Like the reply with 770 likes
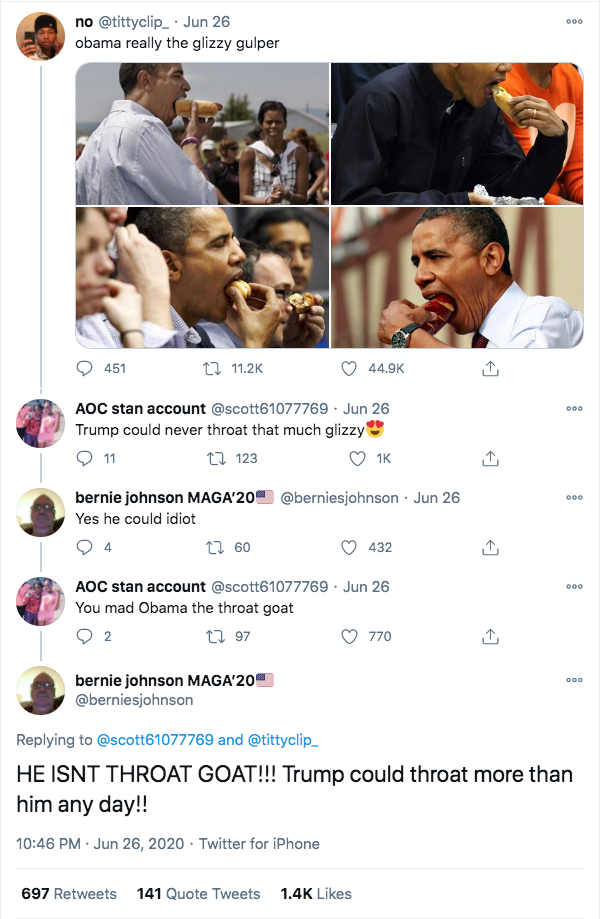This screenshot has height=919, width=601. pyautogui.click(x=349, y=637)
